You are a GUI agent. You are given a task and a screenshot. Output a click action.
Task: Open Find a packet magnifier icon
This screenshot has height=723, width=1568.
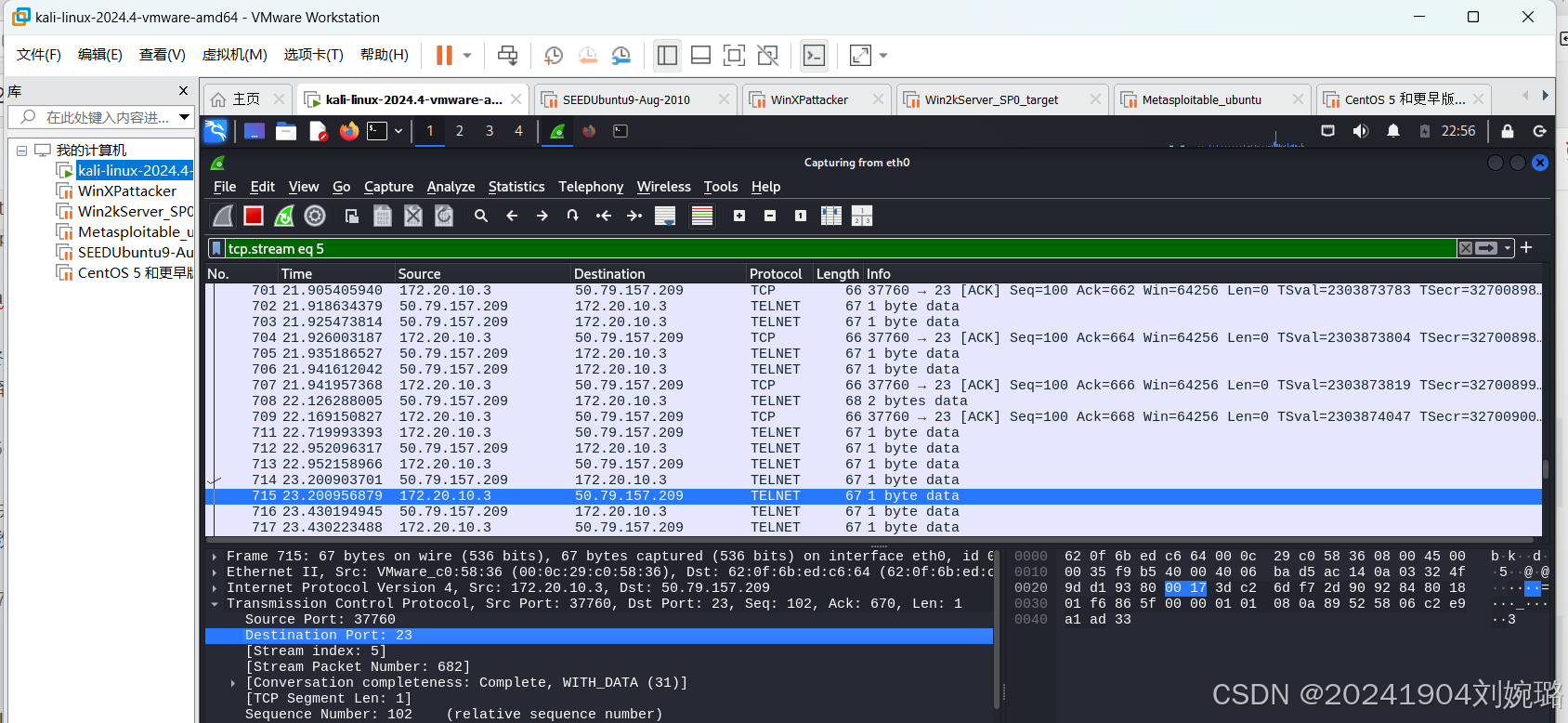click(x=481, y=216)
